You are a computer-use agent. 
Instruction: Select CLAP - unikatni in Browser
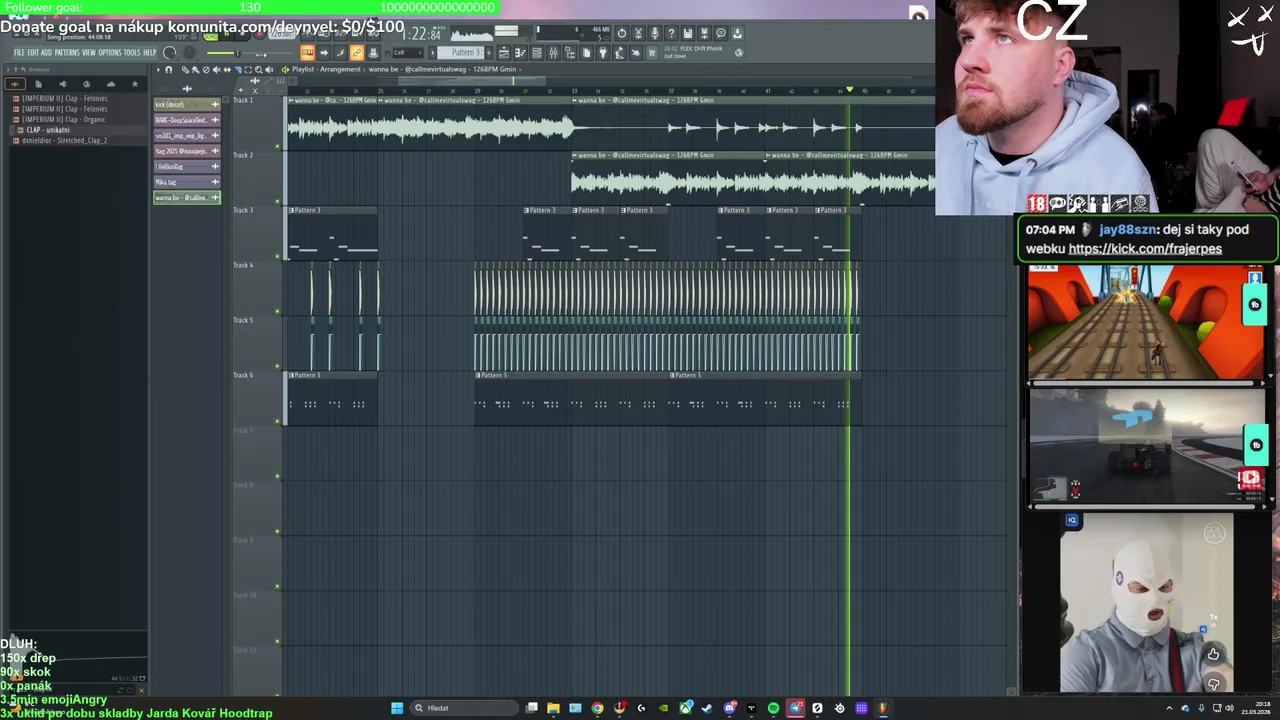[x=48, y=130]
